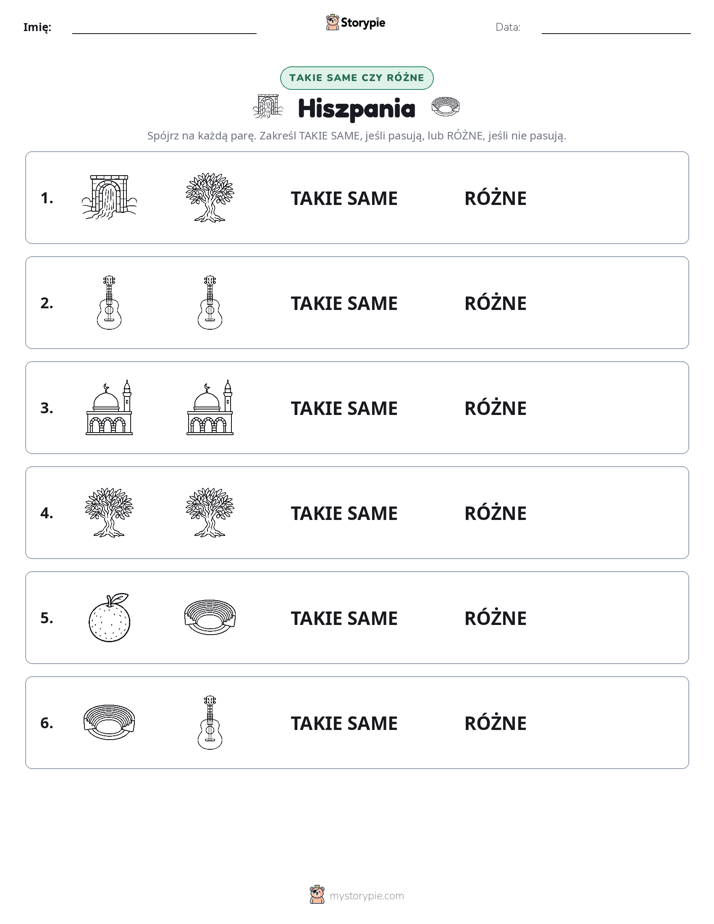The image size is (714, 924).
Task: Click the stone arch waterfall icon in row 1
Action: click(109, 197)
